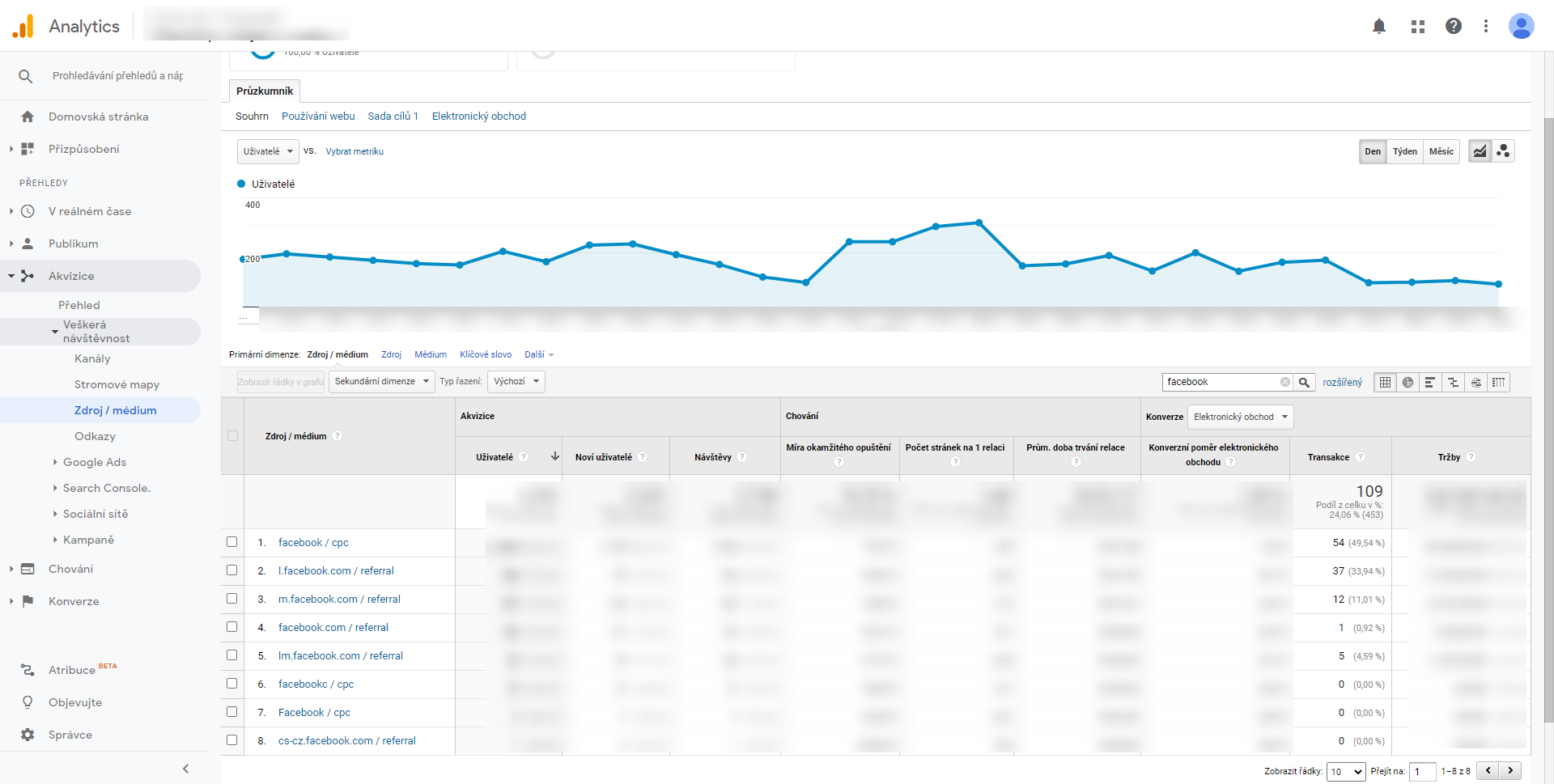Open the Používání webu tab
The width and height of the screenshot is (1554, 784).
(318, 117)
